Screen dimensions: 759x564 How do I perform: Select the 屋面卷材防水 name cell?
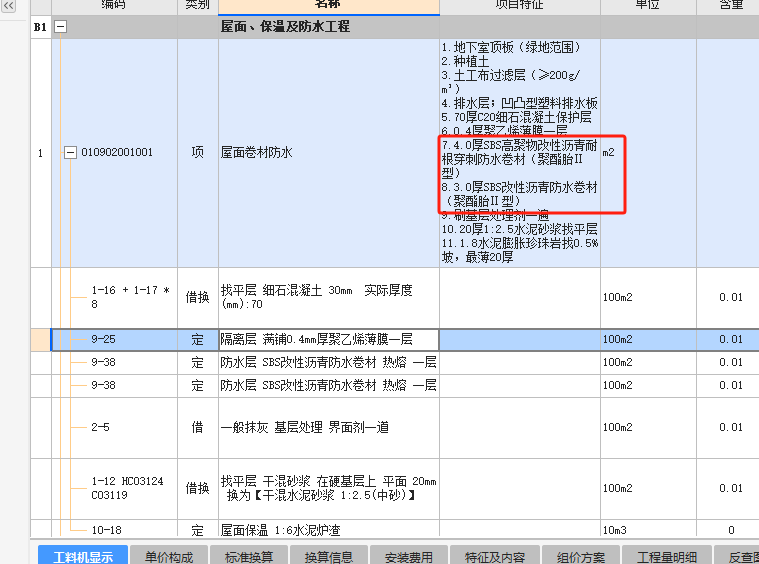329,153
